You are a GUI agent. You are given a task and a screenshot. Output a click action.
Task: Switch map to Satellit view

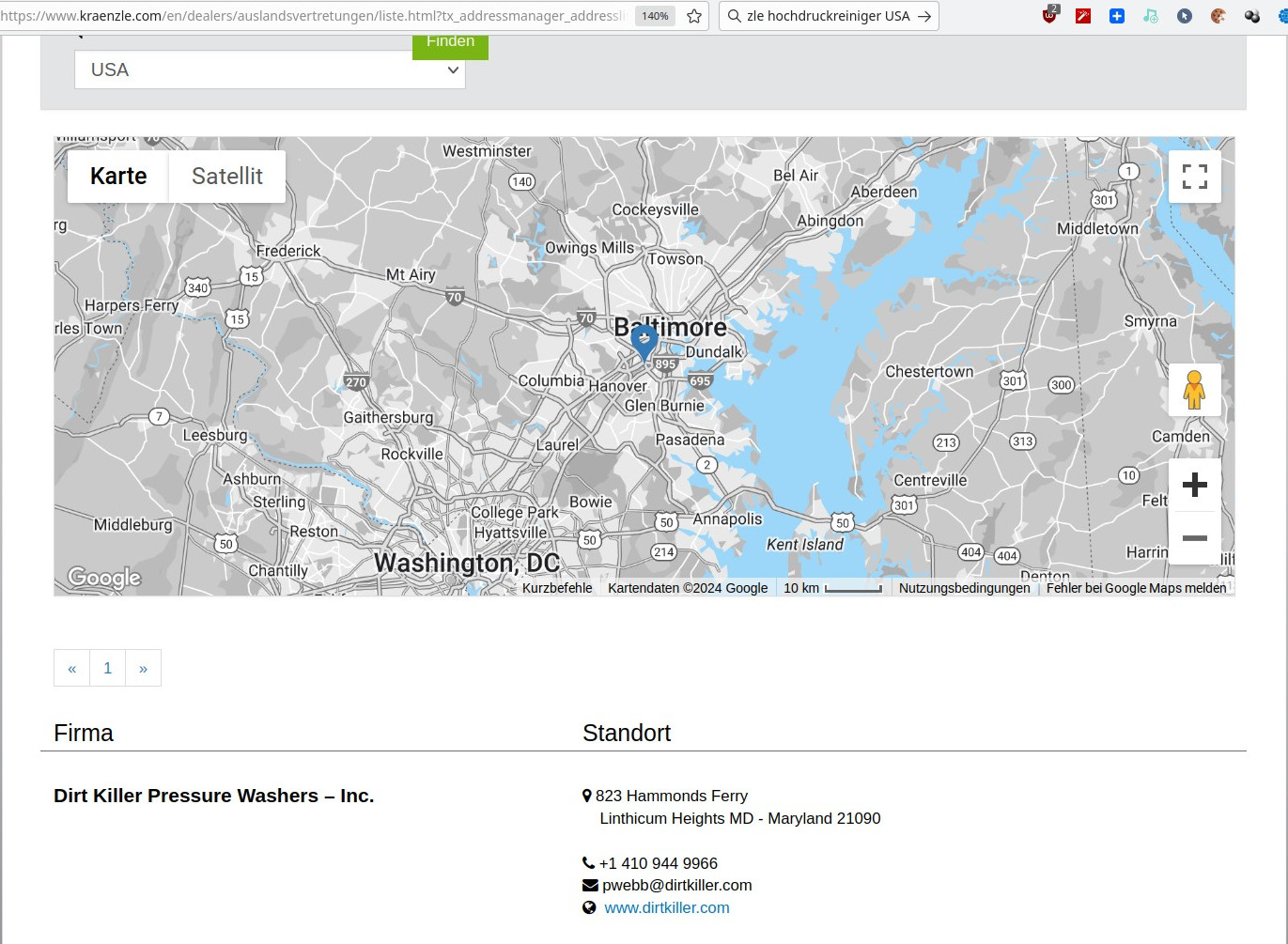pos(227,177)
